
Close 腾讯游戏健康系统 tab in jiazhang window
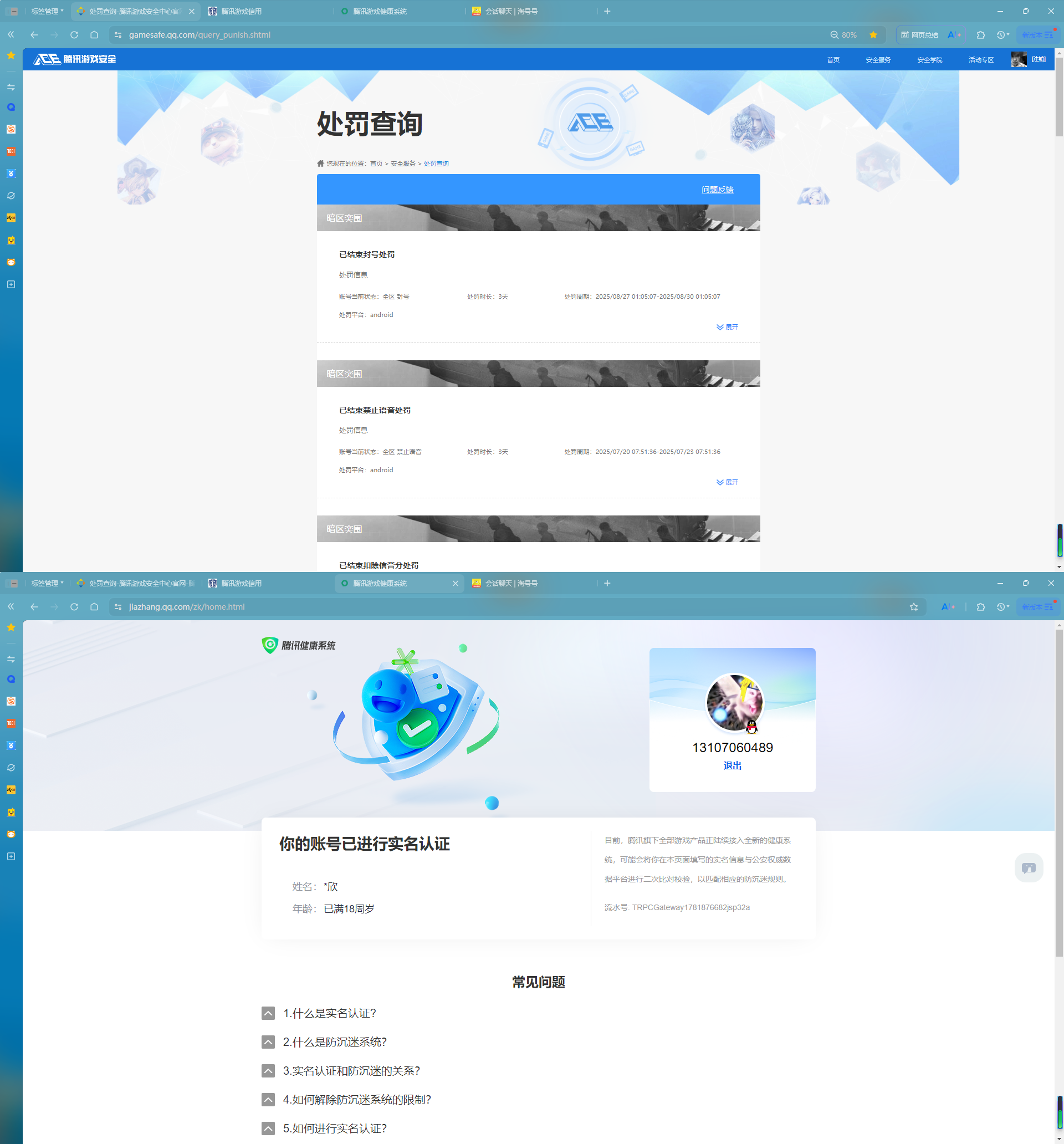click(456, 584)
